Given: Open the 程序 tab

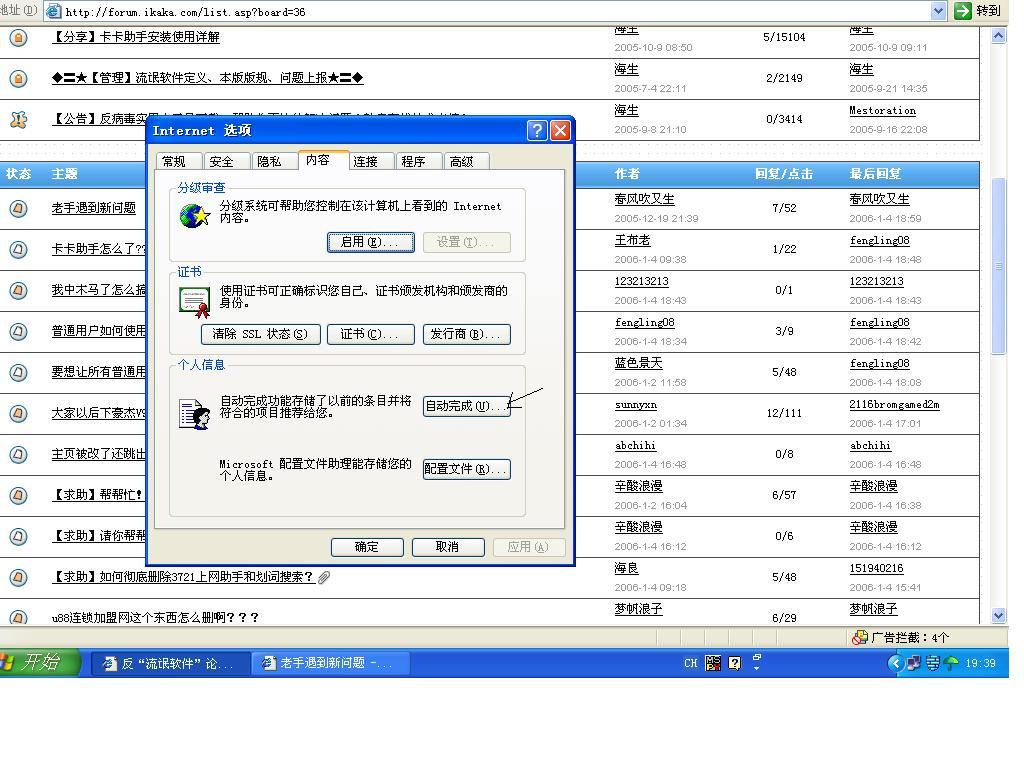Looking at the screenshot, I should pyautogui.click(x=419, y=161).
